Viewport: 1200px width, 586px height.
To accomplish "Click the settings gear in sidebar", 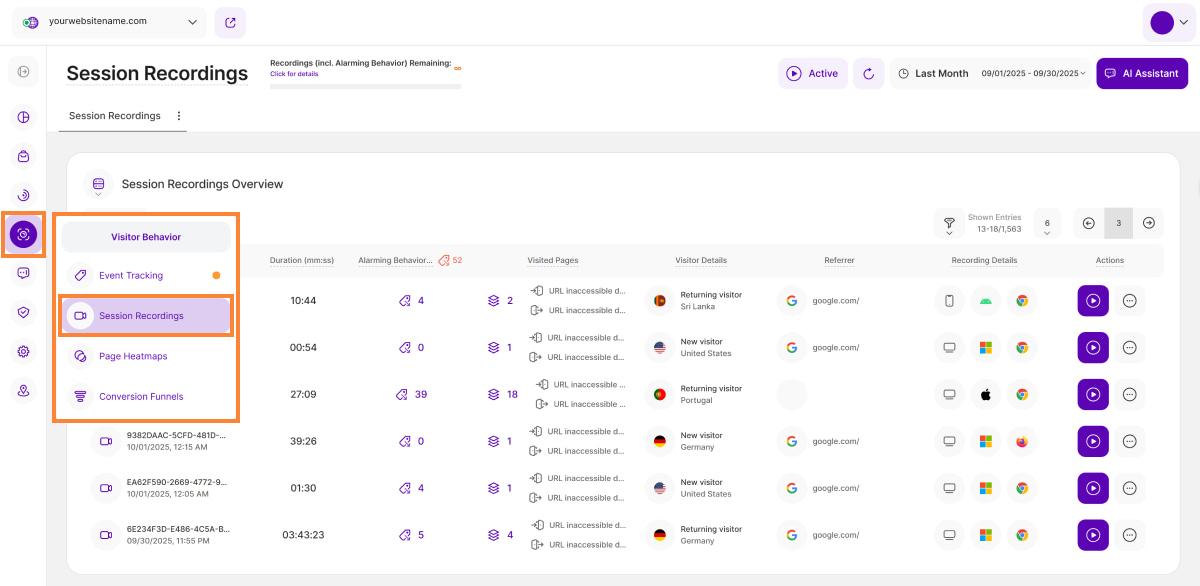I will [x=23, y=351].
